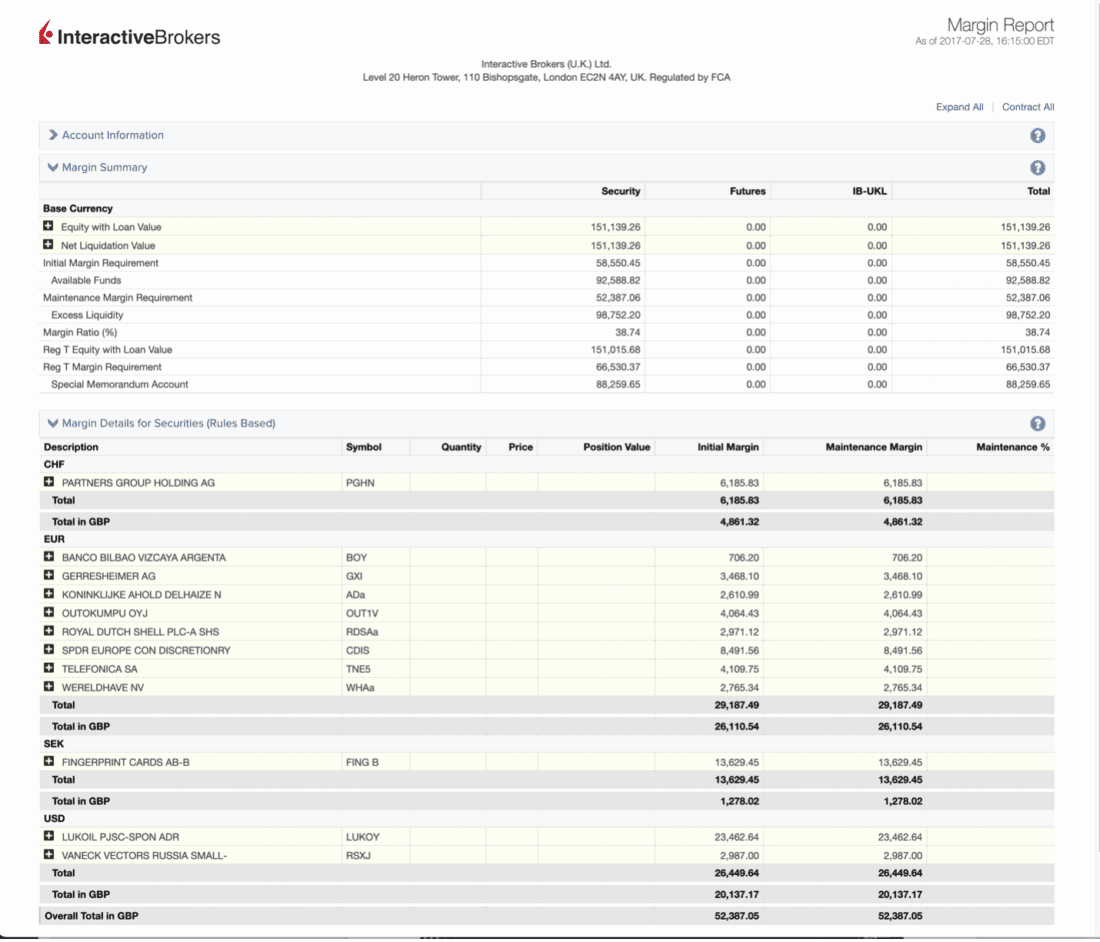Expand TELEFONICA SA row
1100x942 pixels.
(48, 668)
